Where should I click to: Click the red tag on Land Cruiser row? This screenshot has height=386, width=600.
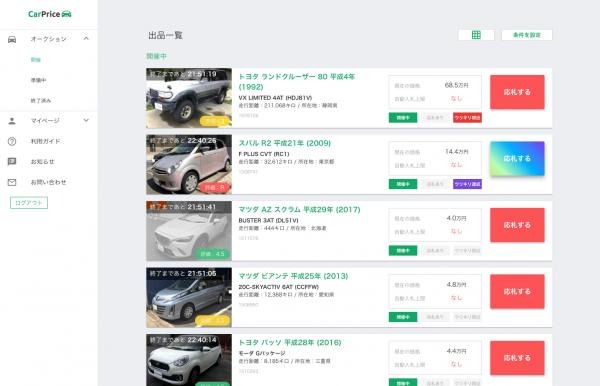coord(467,117)
